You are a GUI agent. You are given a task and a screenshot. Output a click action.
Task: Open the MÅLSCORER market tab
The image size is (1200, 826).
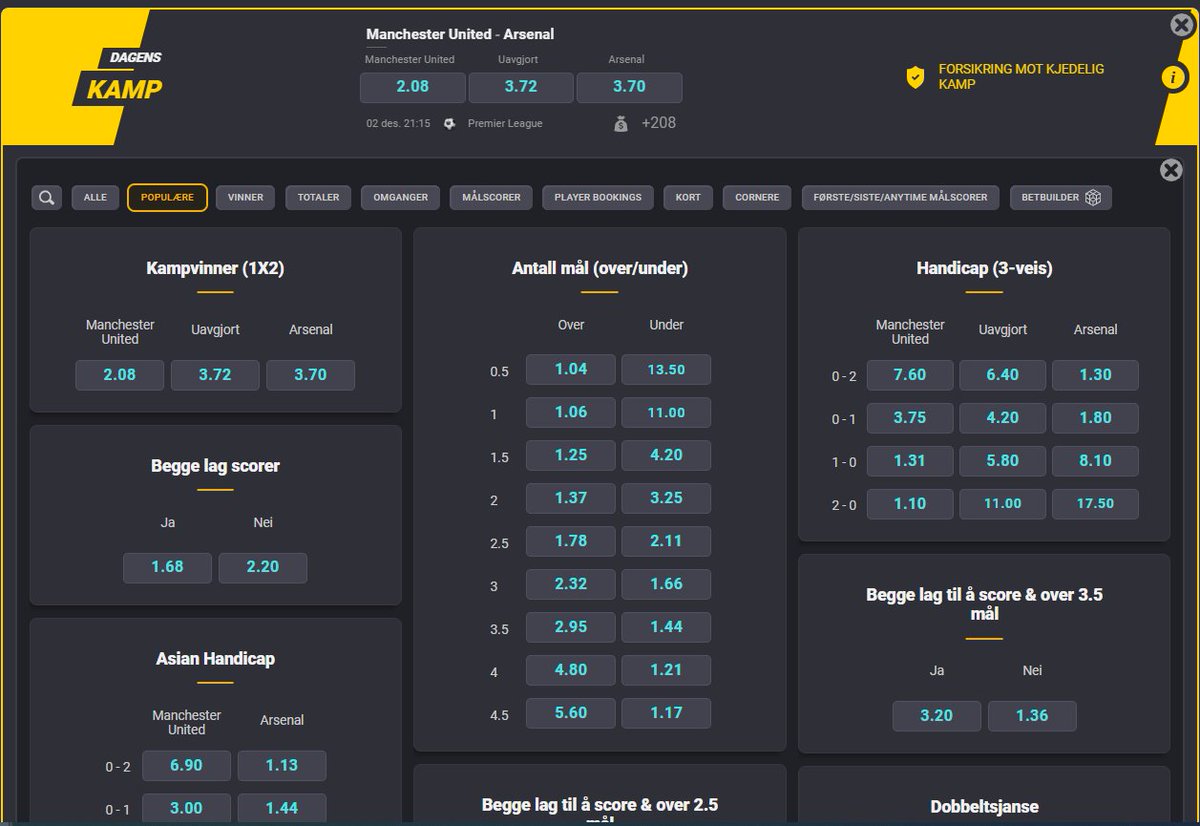point(490,197)
